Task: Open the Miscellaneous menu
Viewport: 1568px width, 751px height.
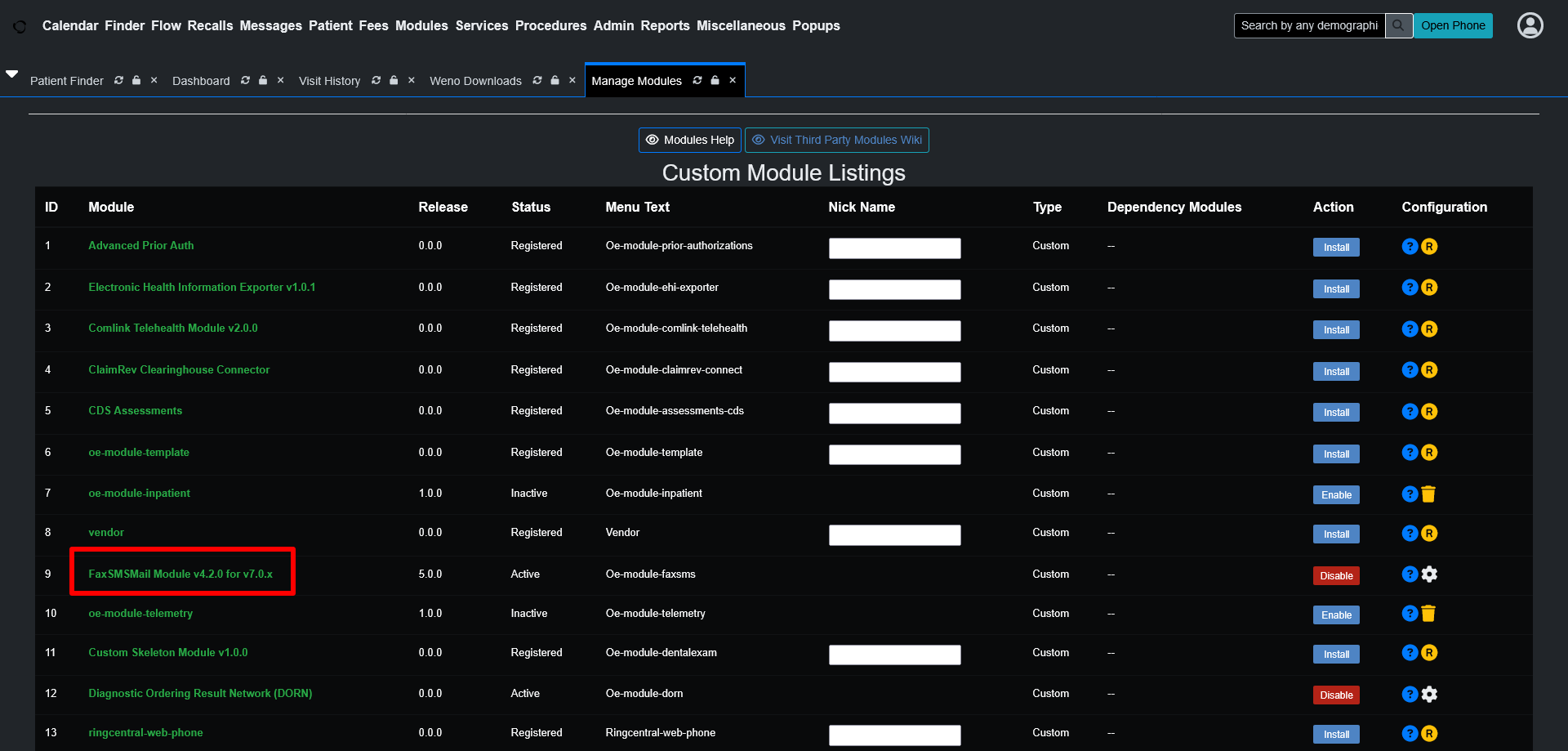Action: click(x=741, y=25)
